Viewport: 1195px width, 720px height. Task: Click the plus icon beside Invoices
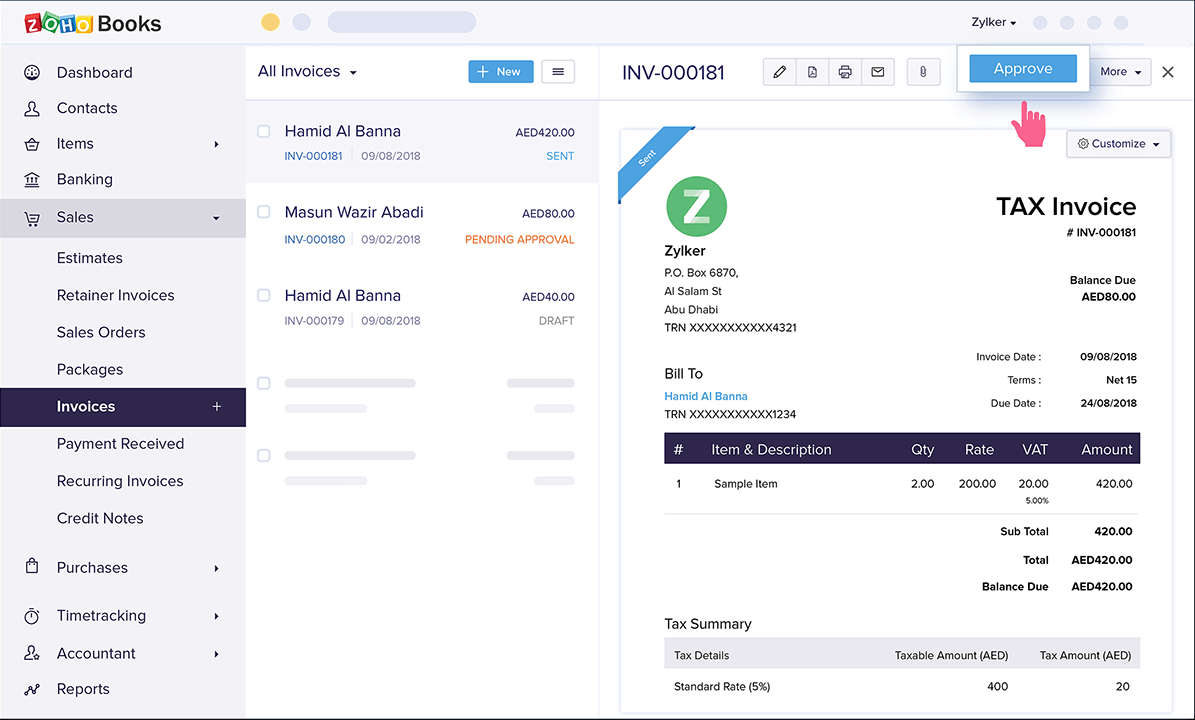click(217, 407)
